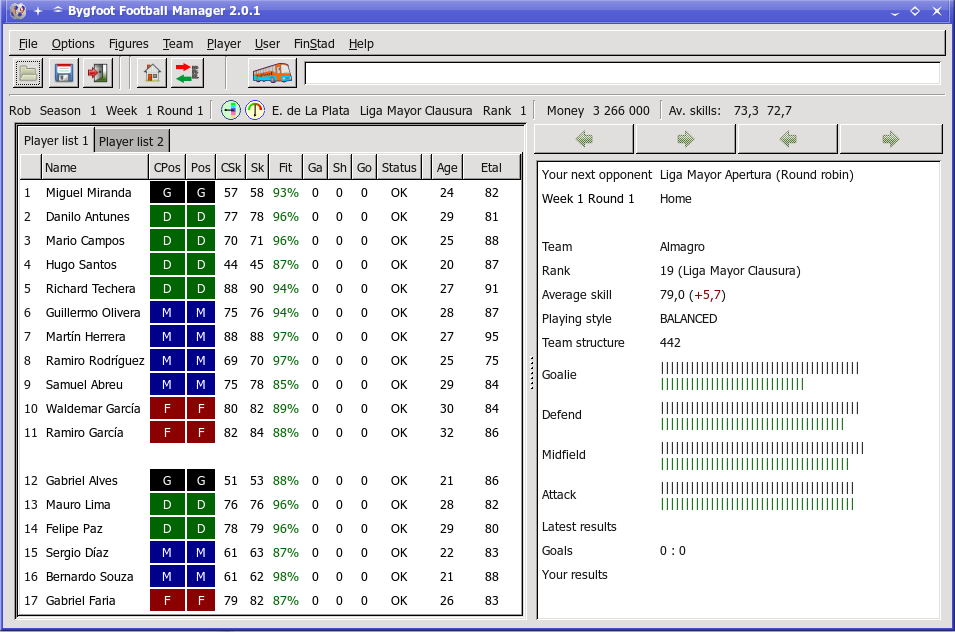This screenshot has height=632, width=955.
Task: Select player Ramiro Rodríguez
Action: pyautogui.click(x=271, y=361)
